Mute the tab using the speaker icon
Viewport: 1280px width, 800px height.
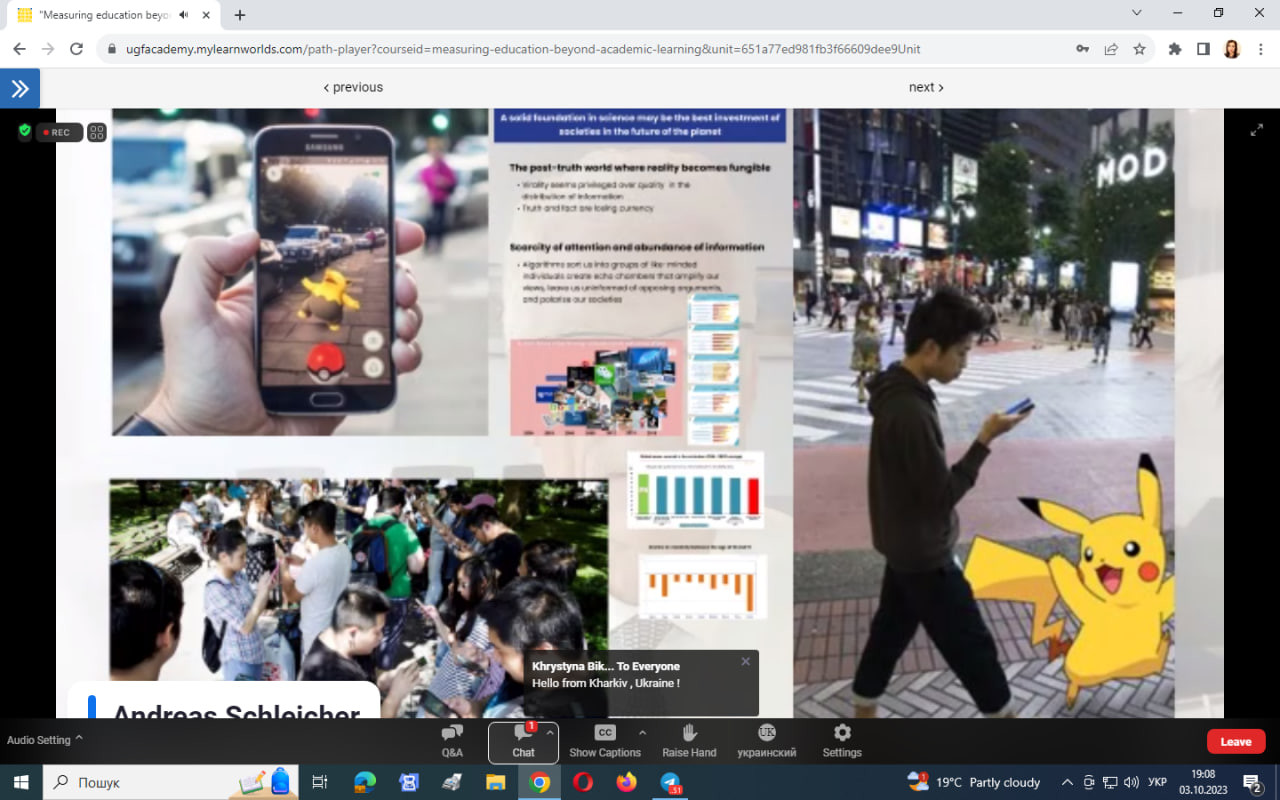coord(184,15)
